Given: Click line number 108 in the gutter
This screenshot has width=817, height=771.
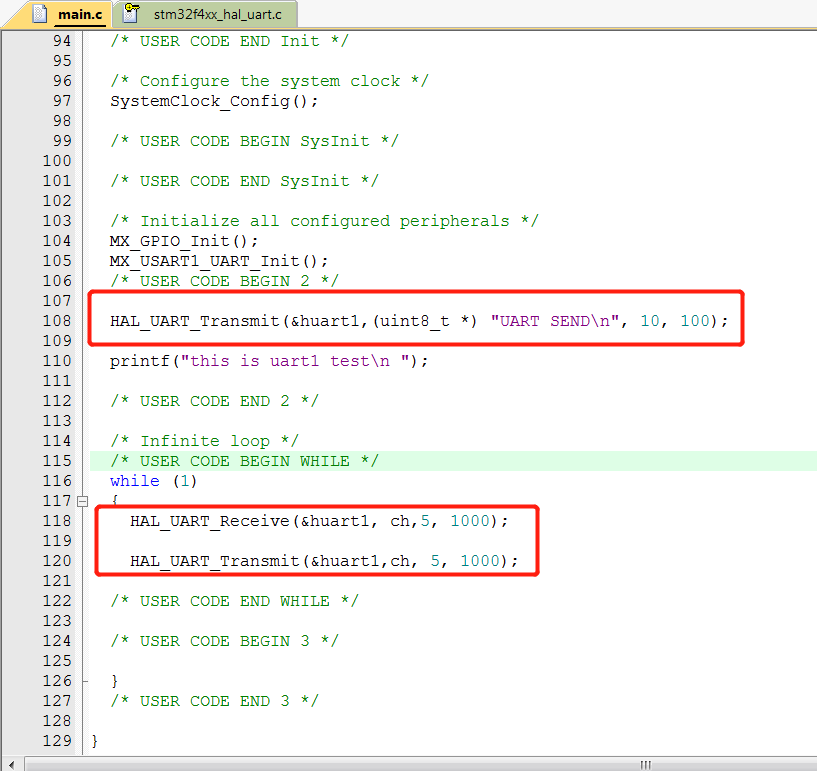Looking at the screenshot, I should point(57,321).
